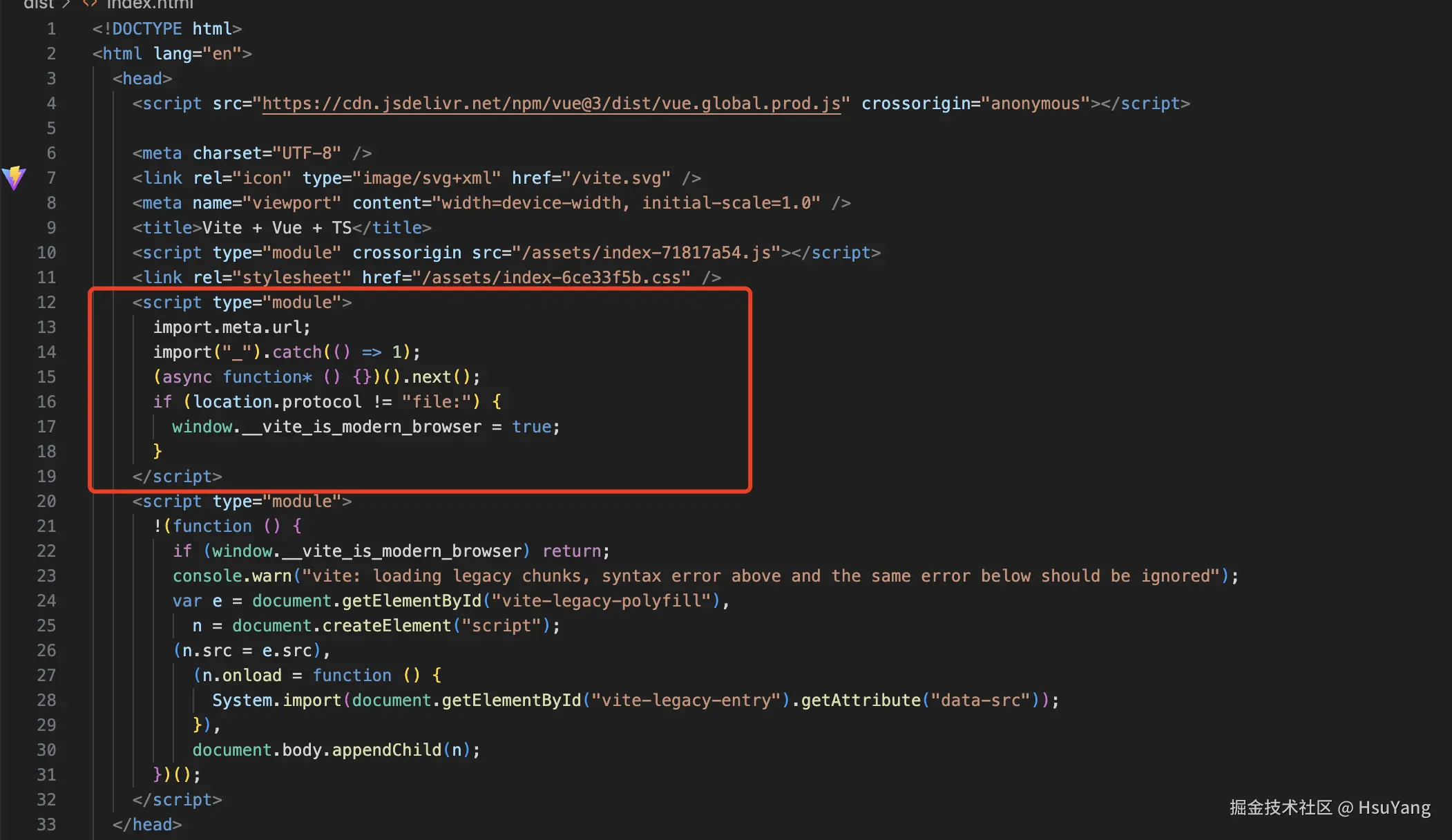
Task: Click the Vite lightning icon in the gutter
Action: pyautogui.click(x=14, y=178)
